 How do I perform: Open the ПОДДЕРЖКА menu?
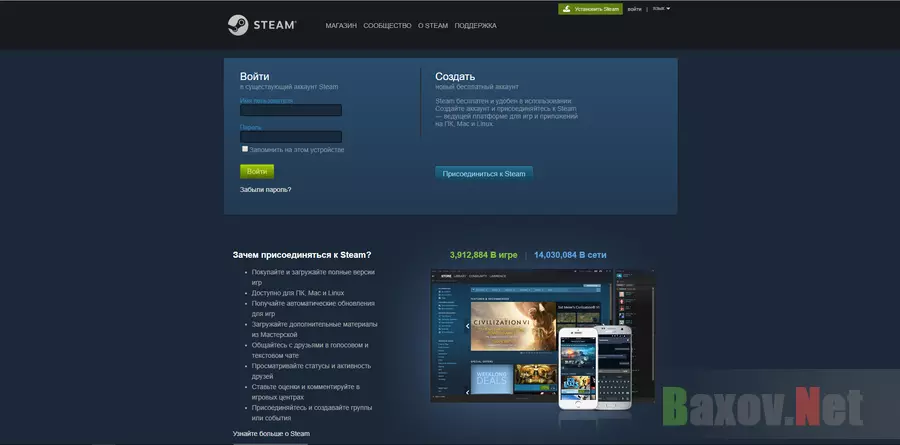pyautogui.click(x=475, y=26)
